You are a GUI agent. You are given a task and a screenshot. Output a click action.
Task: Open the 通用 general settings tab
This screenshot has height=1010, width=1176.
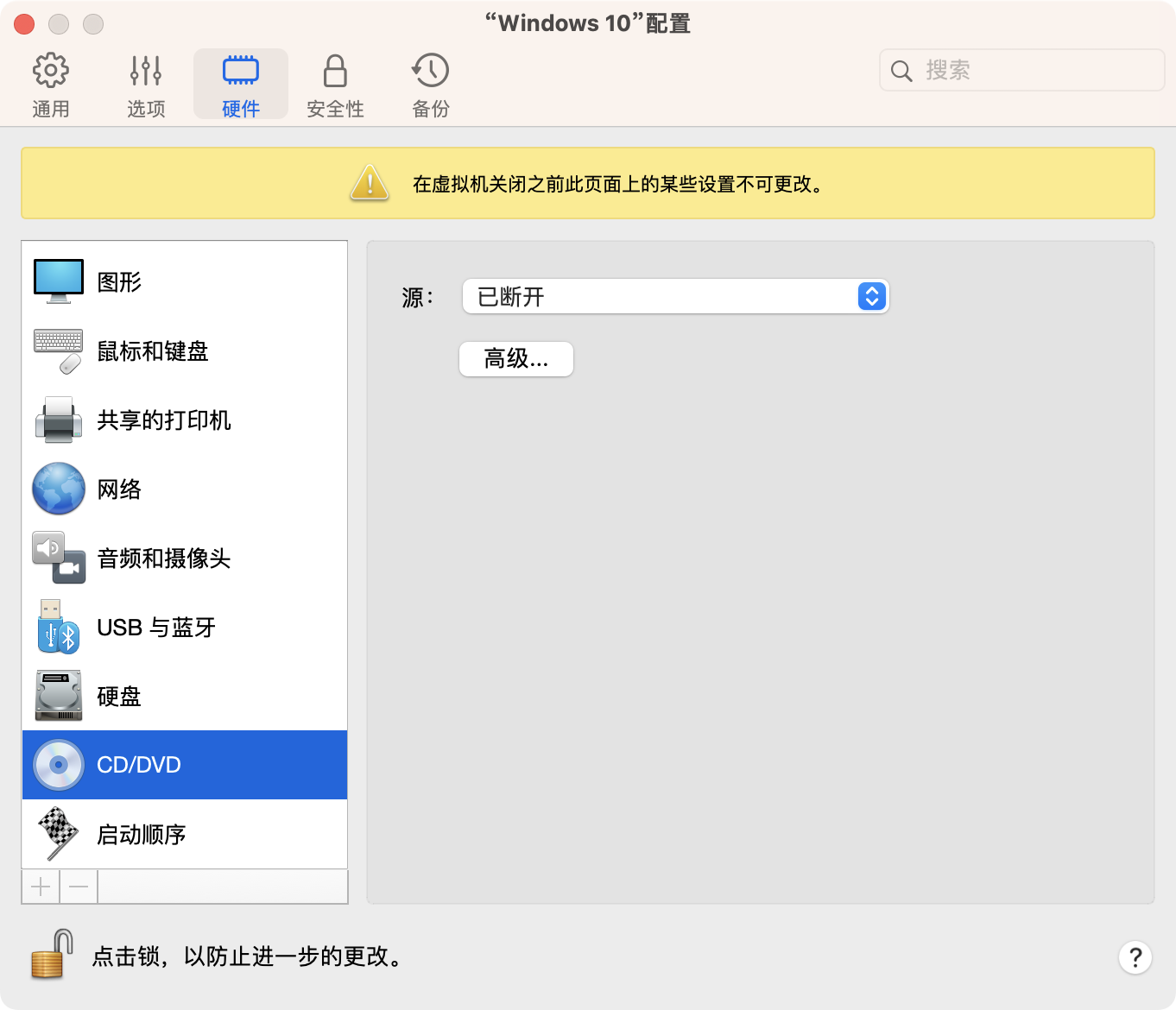51,84
